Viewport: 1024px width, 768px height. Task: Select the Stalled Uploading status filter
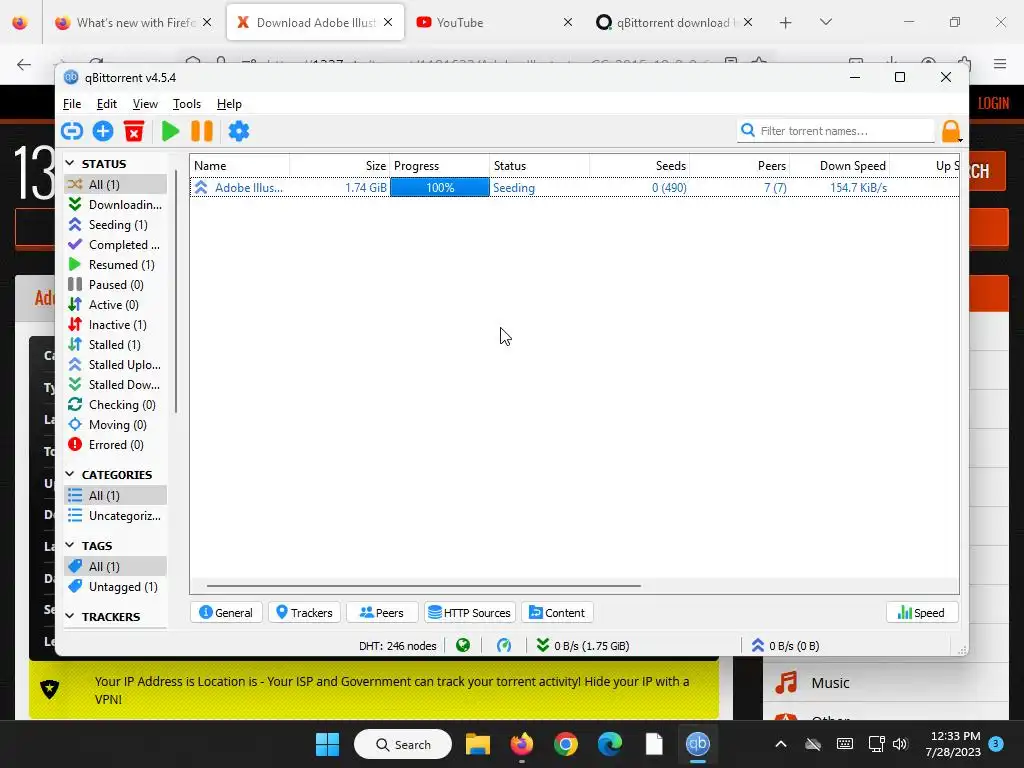point(116,365)
